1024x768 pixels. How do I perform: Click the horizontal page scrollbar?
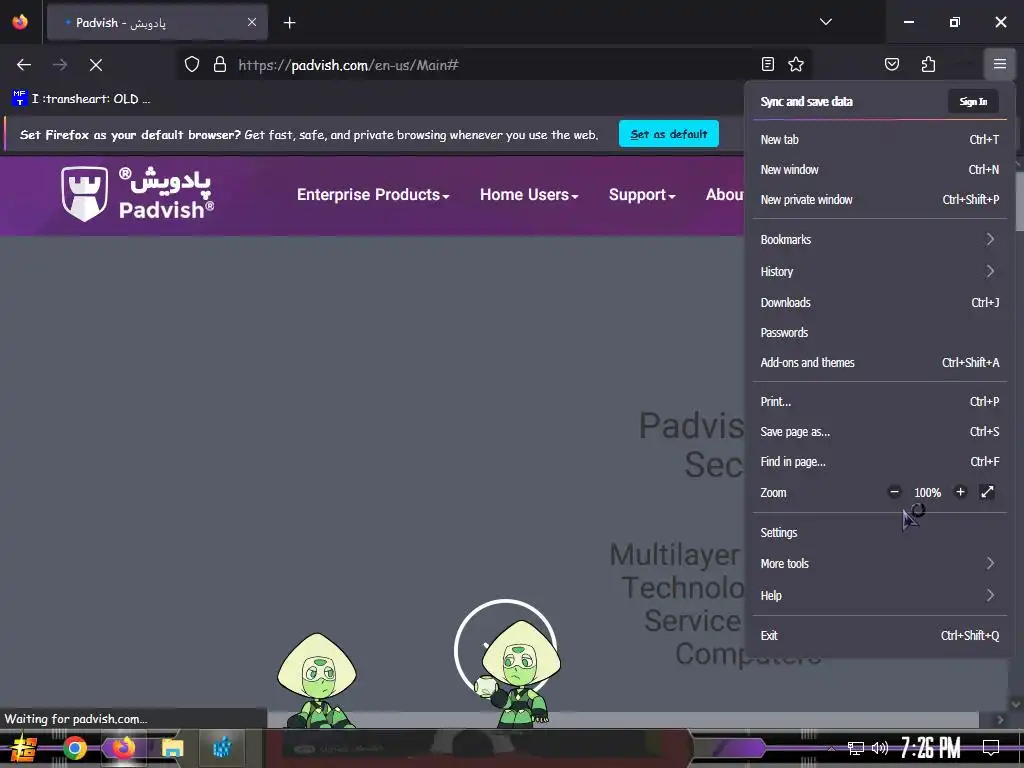(622, 720)
